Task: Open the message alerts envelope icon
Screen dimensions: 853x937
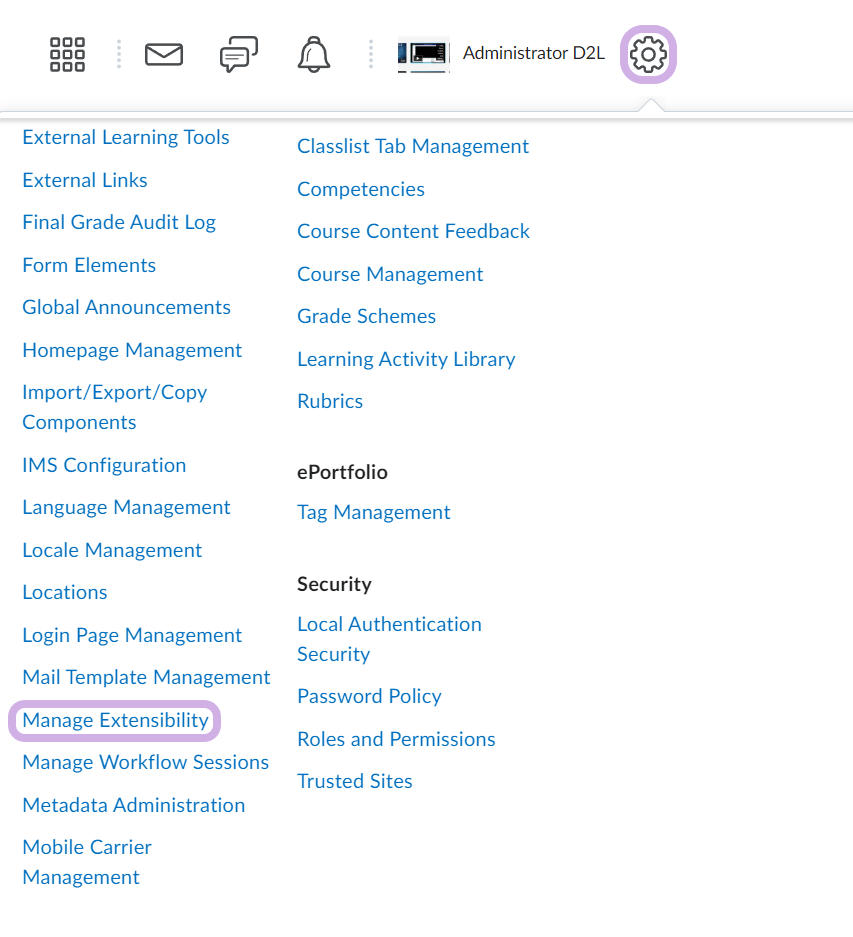Action: tap(164, 54)
